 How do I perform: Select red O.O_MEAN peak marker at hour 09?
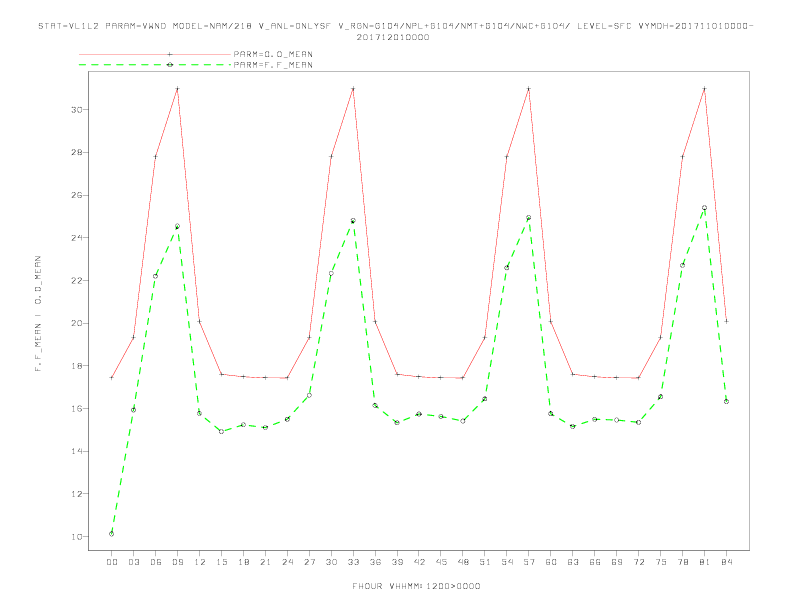click(x=177, y=89)
